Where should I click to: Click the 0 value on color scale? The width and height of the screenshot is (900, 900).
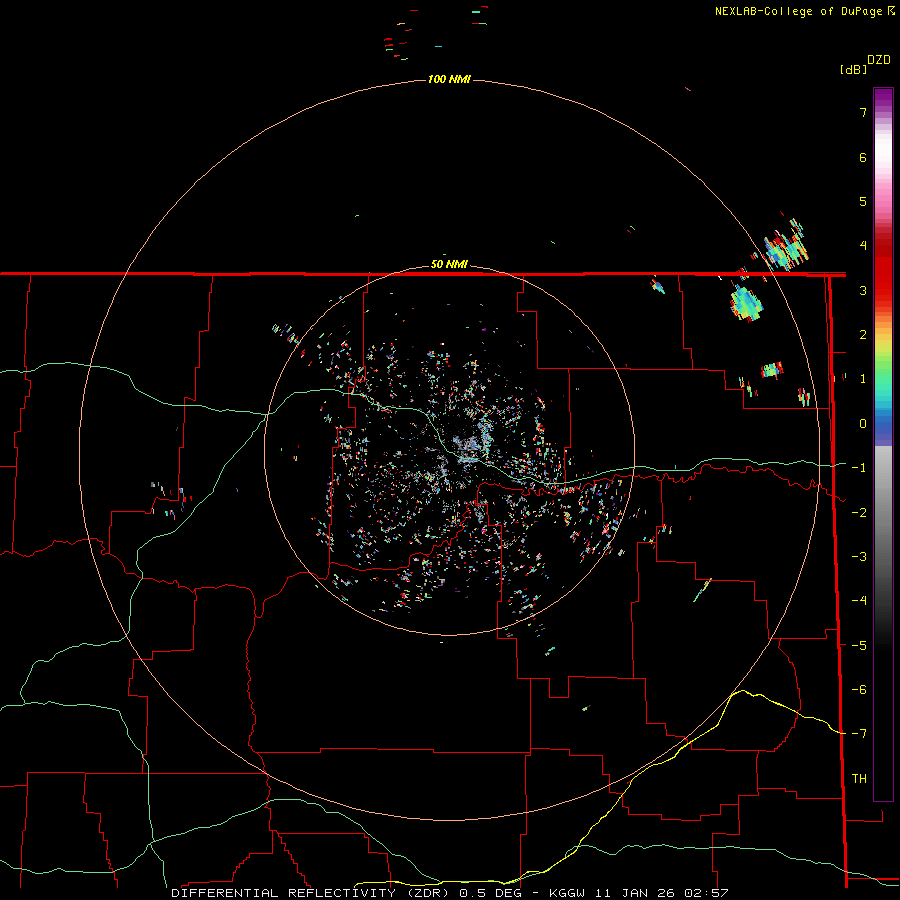[x=863, y=424]
